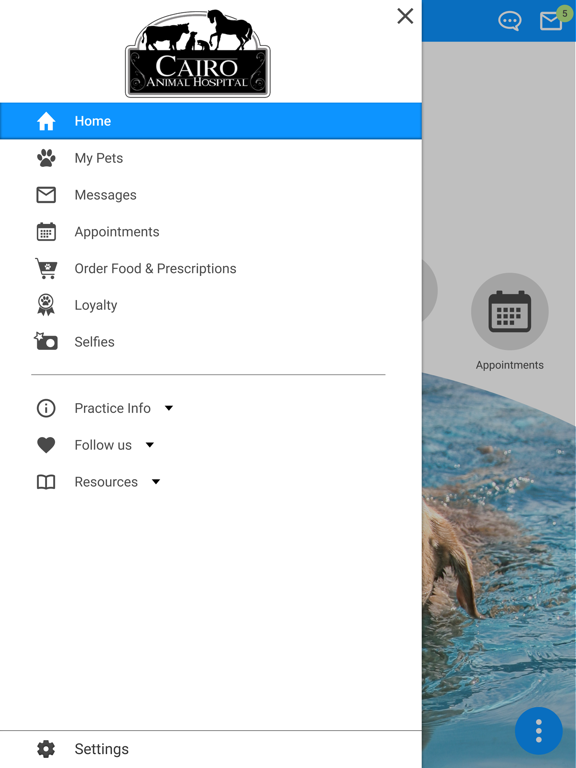The width and height of the screenshot is (576, 768).
Task: Click the Appointments calendar icon in menu
Action: tap(46, 232)
